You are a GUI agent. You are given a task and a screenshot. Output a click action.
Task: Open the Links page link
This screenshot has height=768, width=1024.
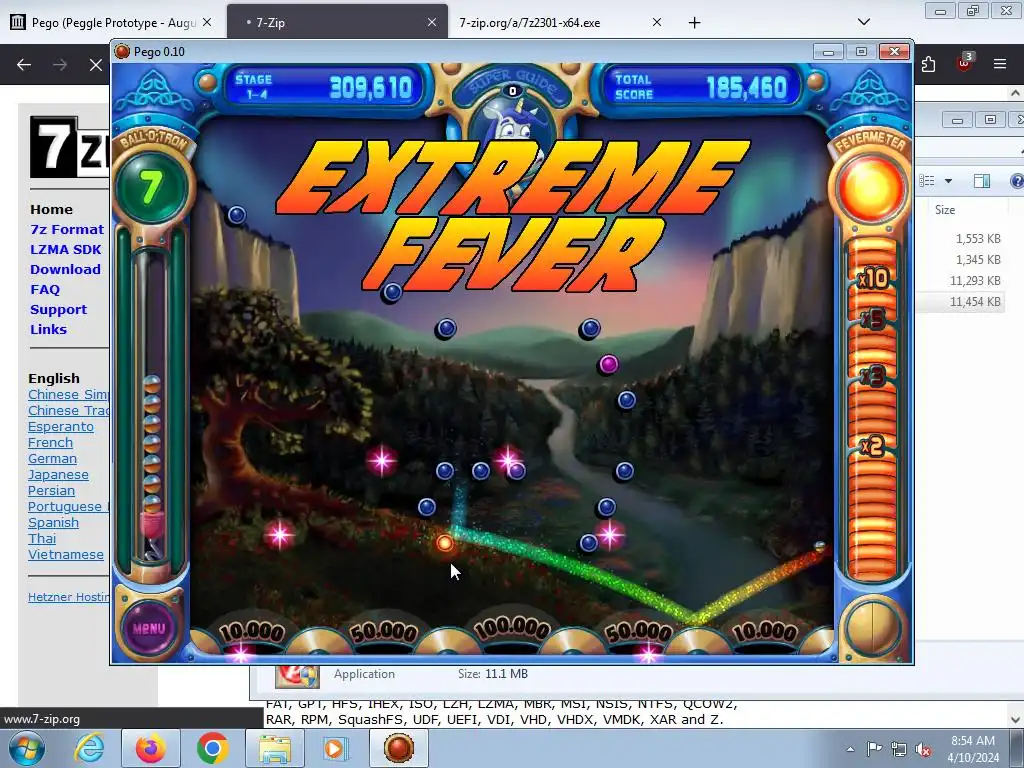click(48, 329)
